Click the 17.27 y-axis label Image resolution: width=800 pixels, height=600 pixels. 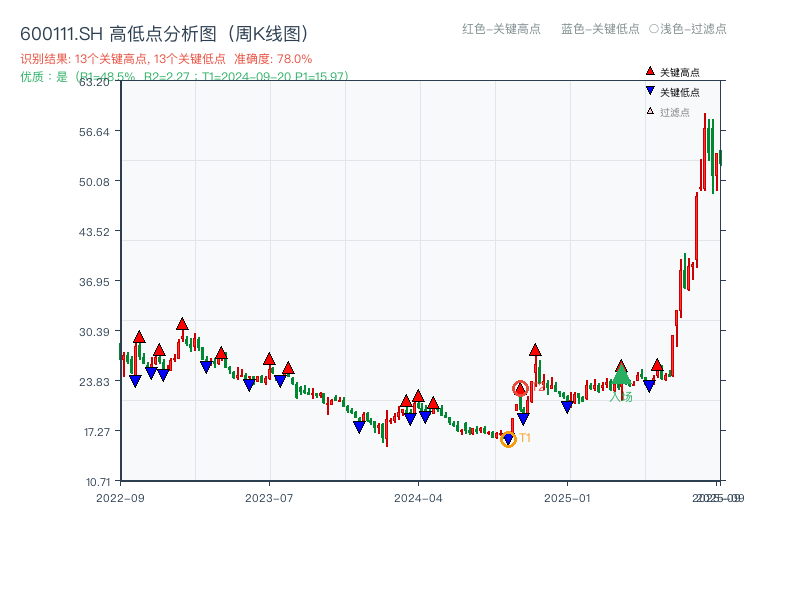(96, 432)
